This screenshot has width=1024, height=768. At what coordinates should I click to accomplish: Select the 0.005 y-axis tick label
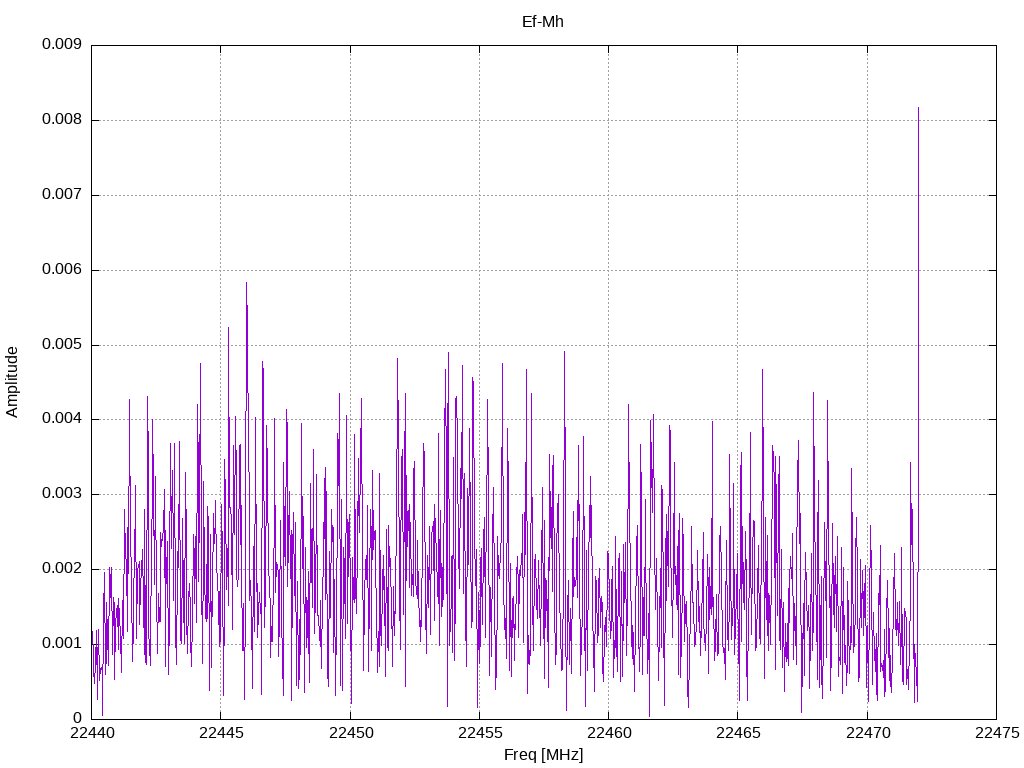pos(61,345)
